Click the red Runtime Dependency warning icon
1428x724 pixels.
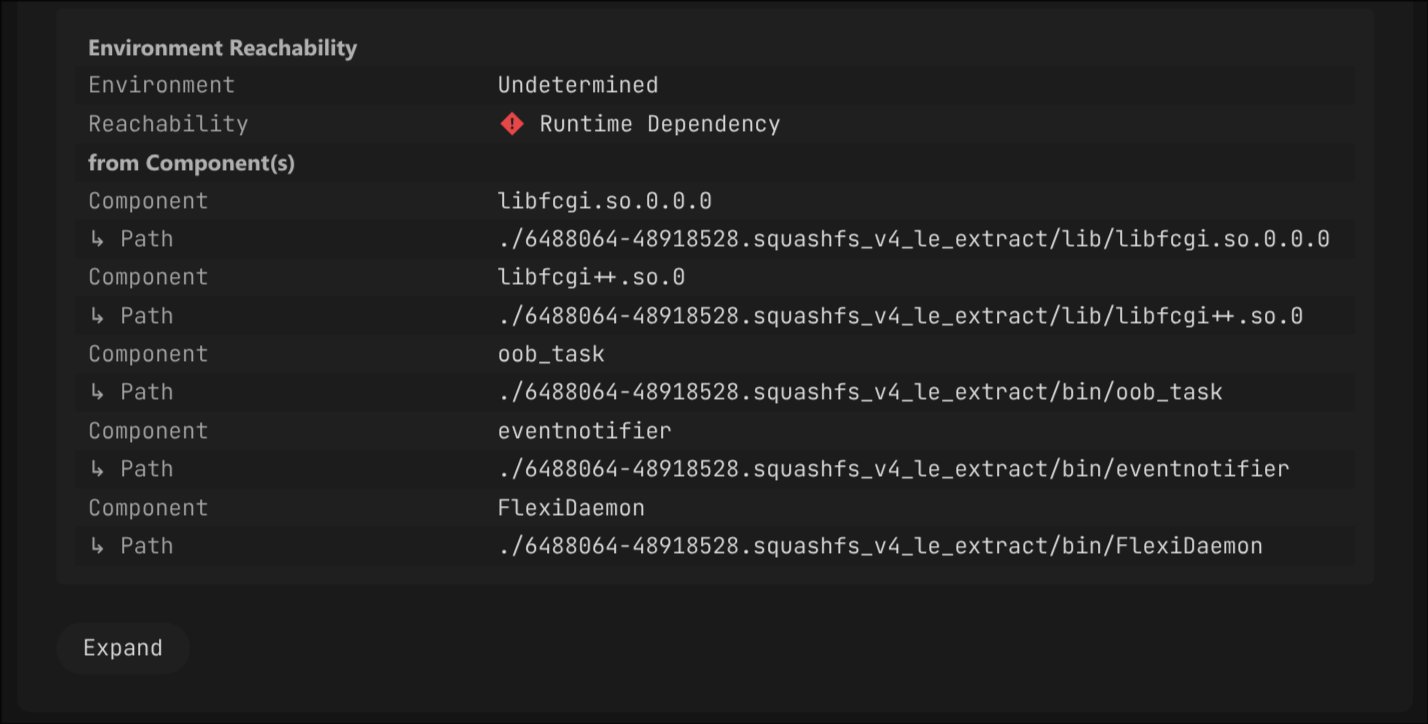512,124
